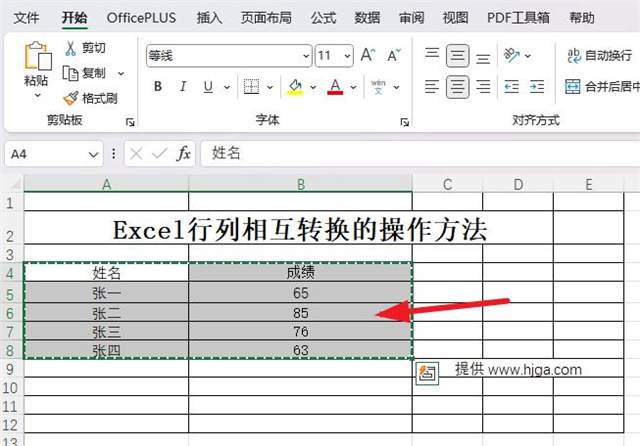Viewport: 640px width, 446px height.
Task: Open font settings dialog launcher
Action: coord(404,122)
